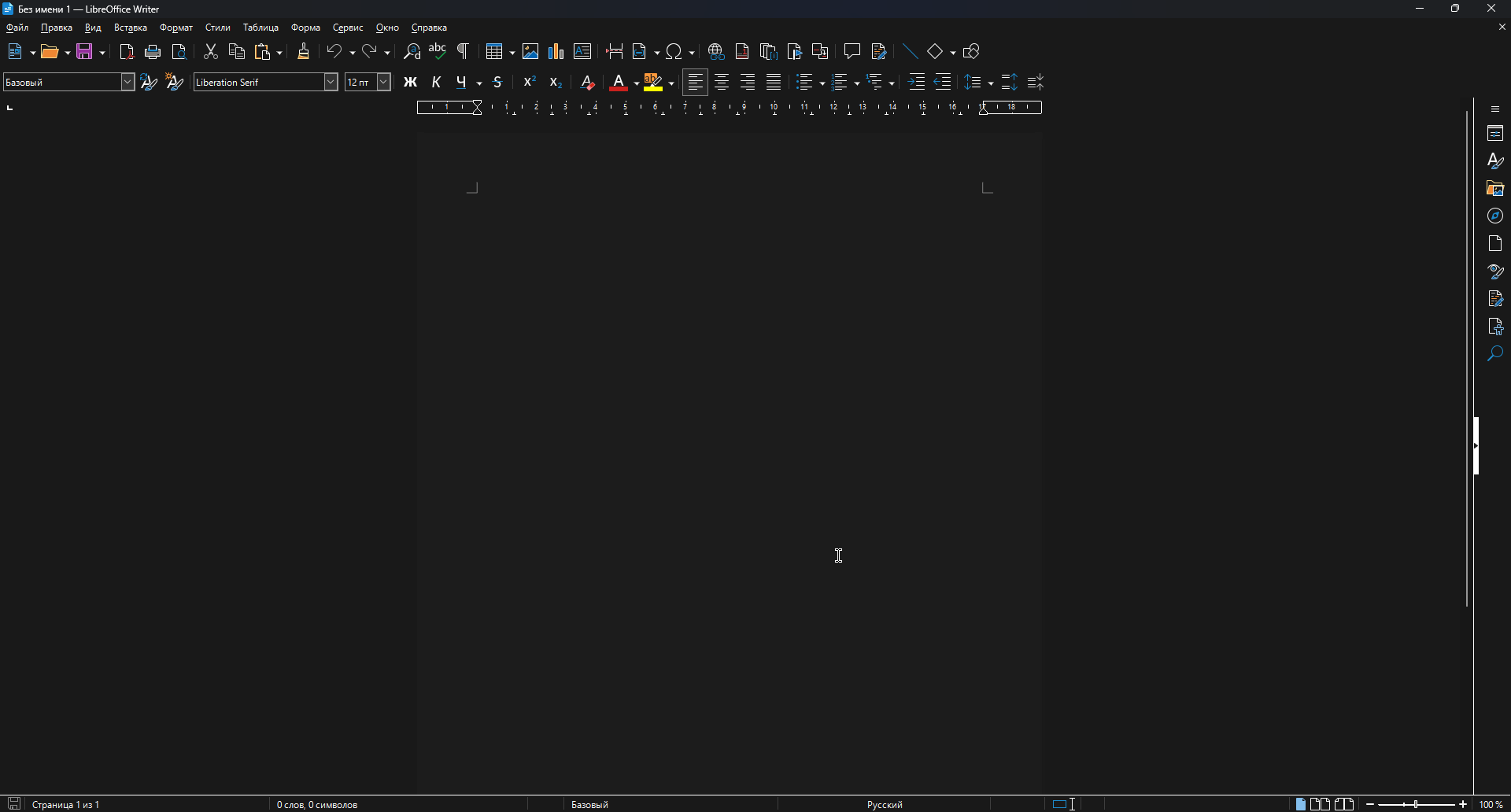Click the Copy icon

[x=237, y=52]
